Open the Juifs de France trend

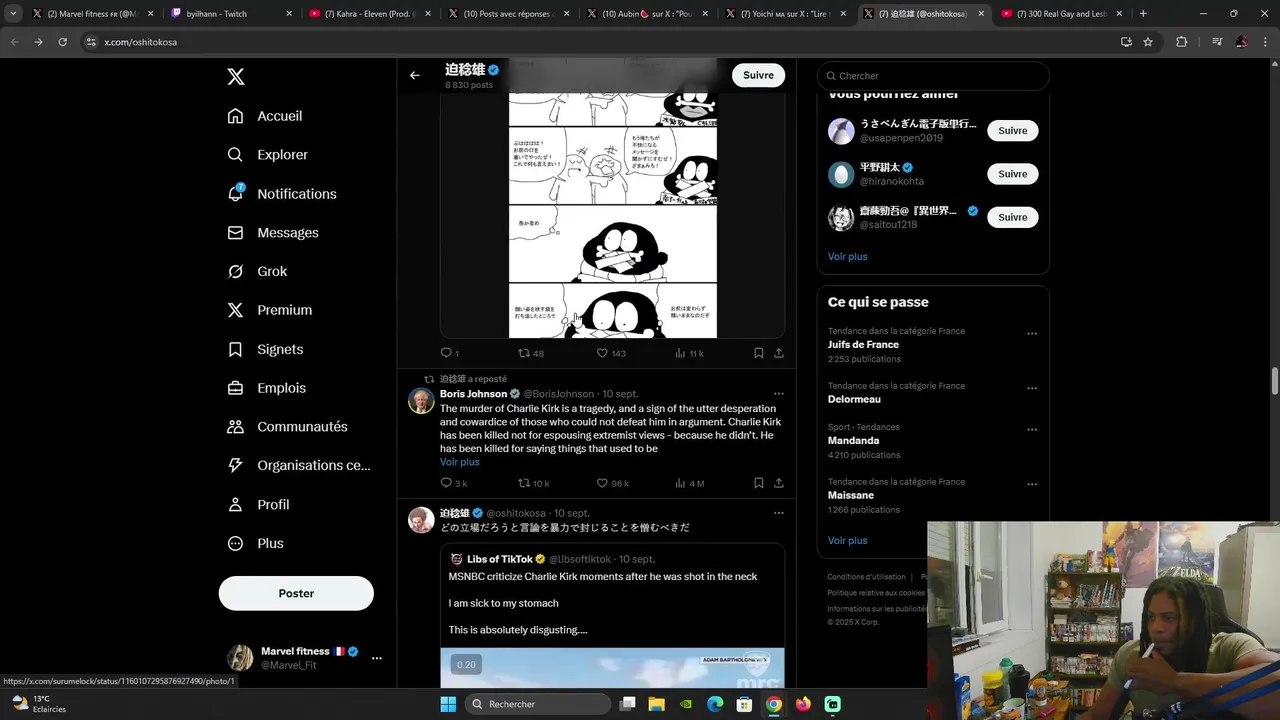point(863,345)
